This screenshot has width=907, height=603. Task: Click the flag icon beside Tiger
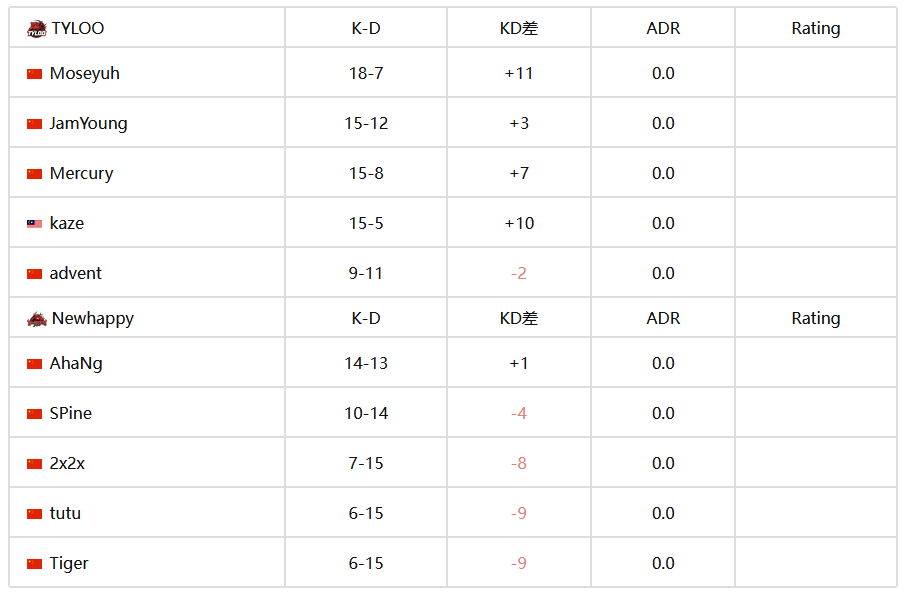(34, 564)
